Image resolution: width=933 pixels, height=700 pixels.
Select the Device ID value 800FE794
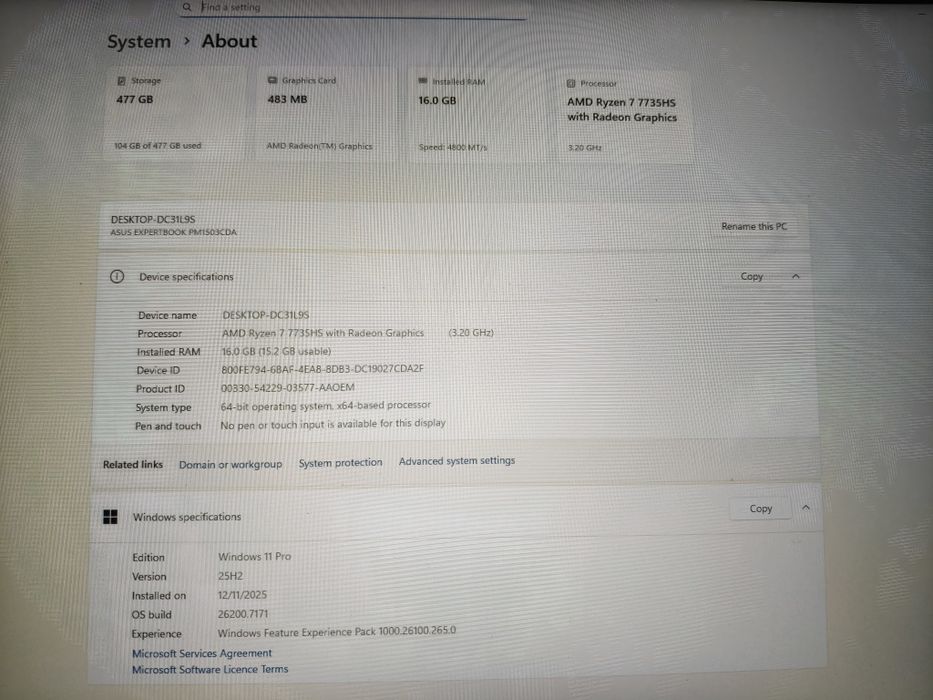point(323,369)
